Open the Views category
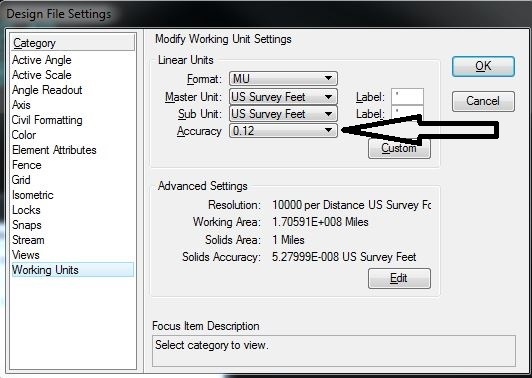The height and width of the screenshot is (378, 532). click(25, 255)
